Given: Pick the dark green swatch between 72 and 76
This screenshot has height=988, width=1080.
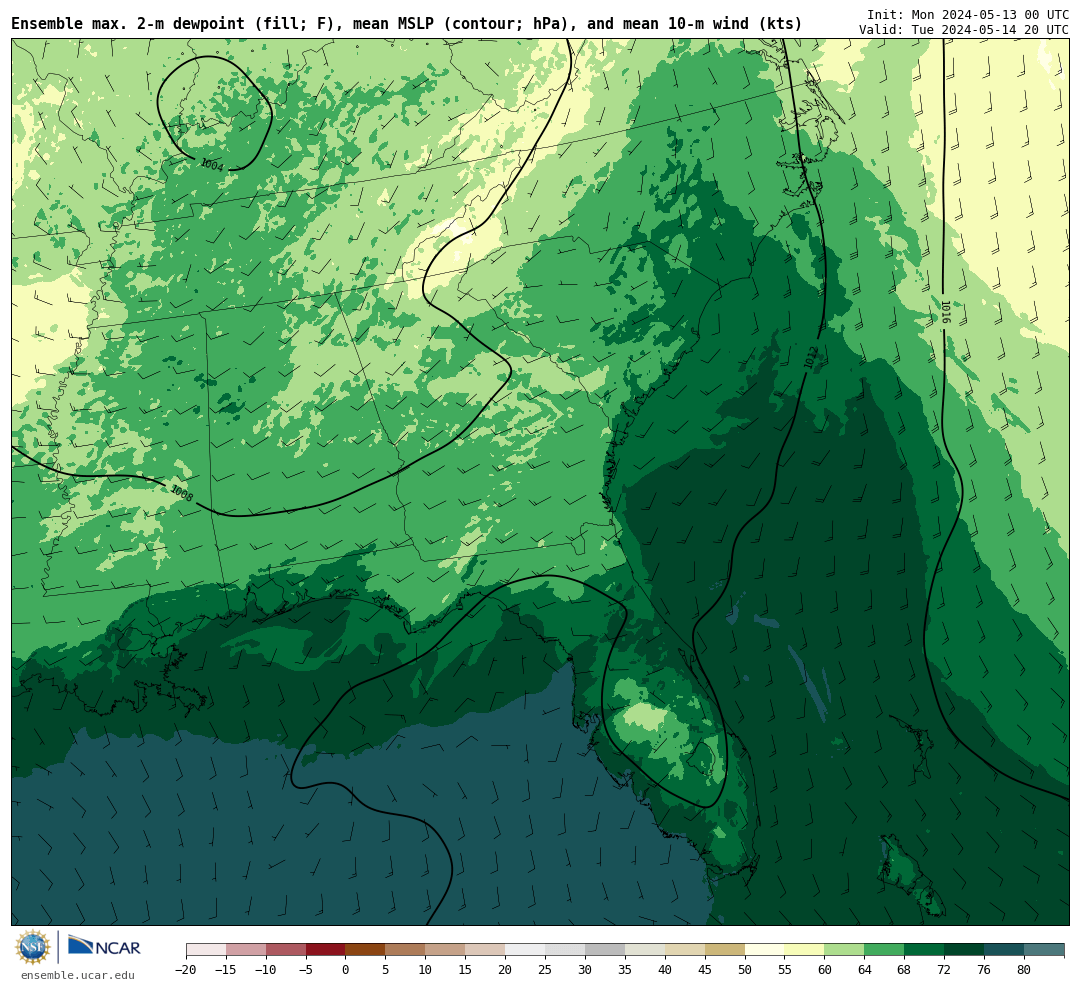Looking at the screenshot, I should [964, 950].
